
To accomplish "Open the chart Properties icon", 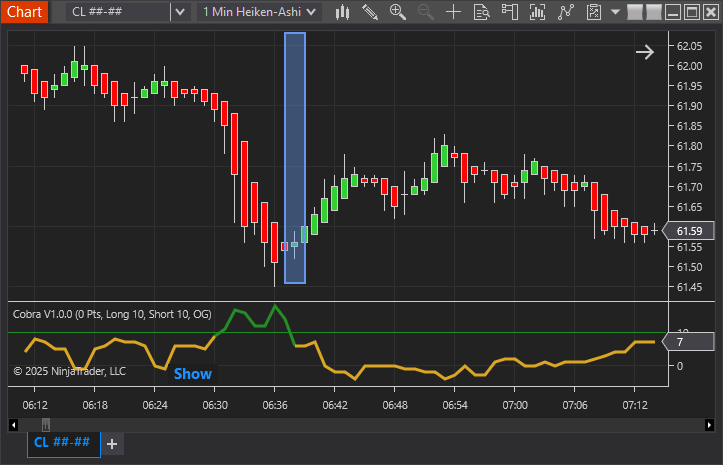I will pyautogui.click(x=593, y=12).
